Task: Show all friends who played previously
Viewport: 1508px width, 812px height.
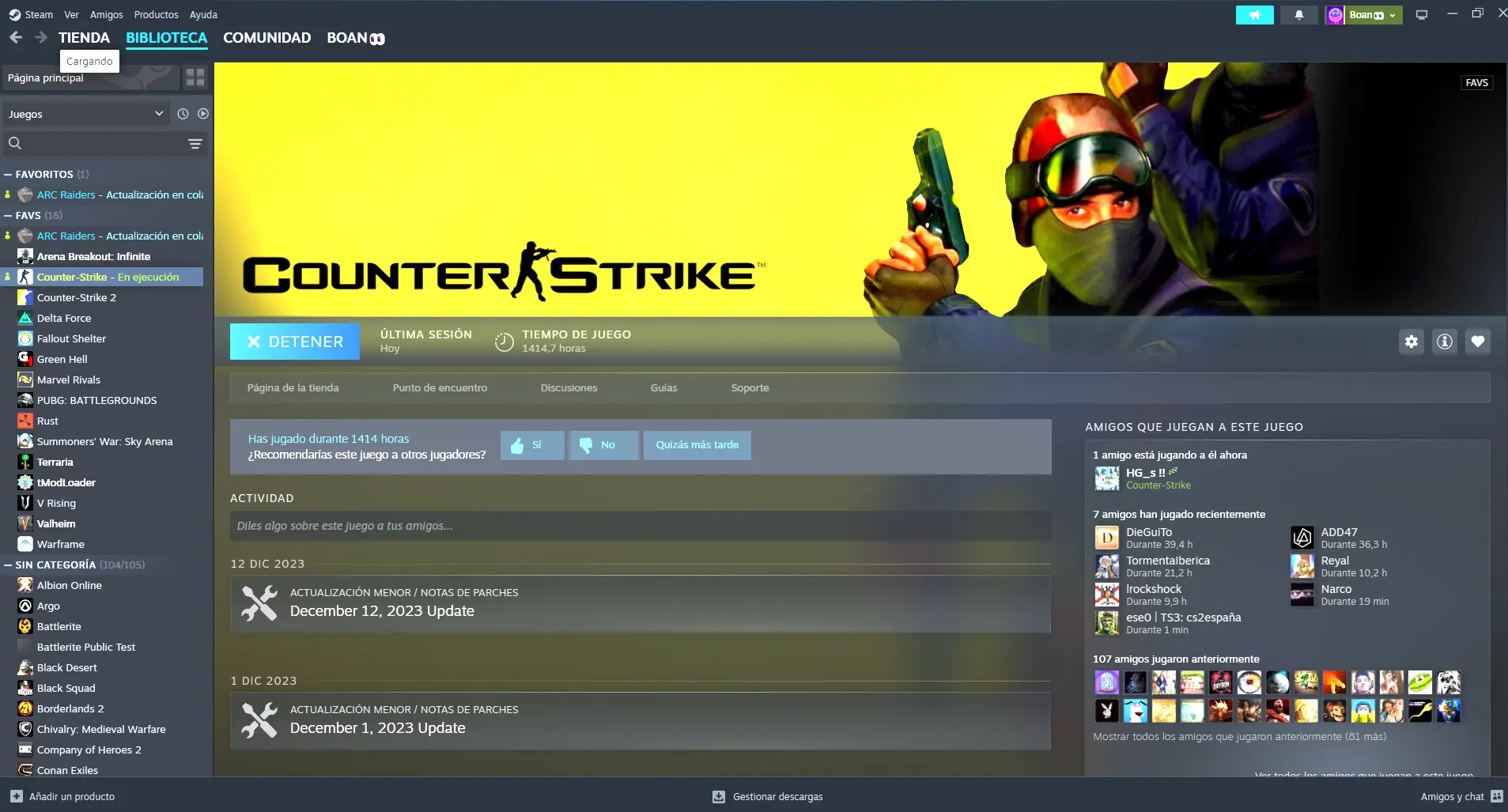Action: tap(1239, 736)
